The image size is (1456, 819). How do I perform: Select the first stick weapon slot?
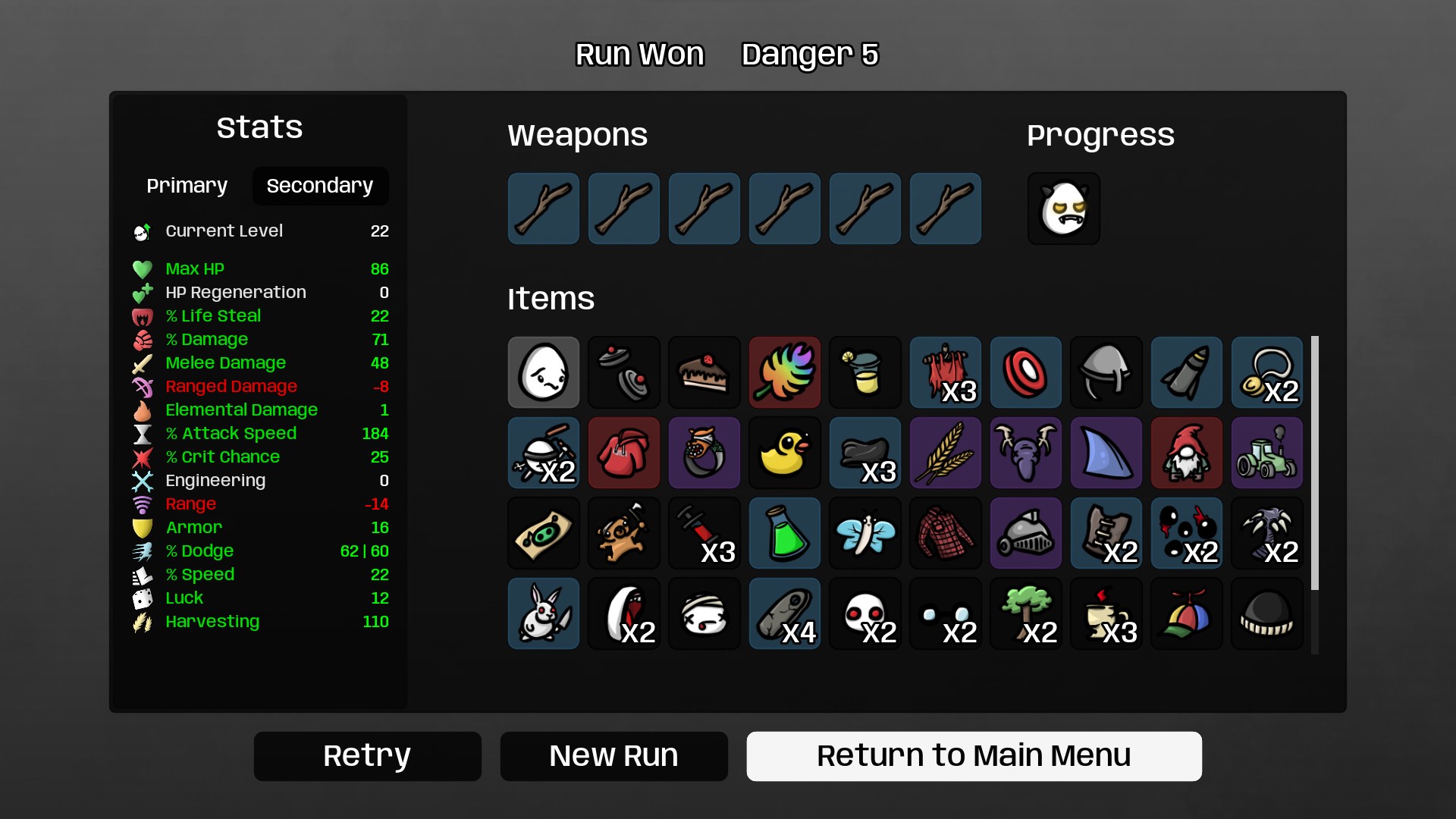pyautogui.click(x=543, y=209)
